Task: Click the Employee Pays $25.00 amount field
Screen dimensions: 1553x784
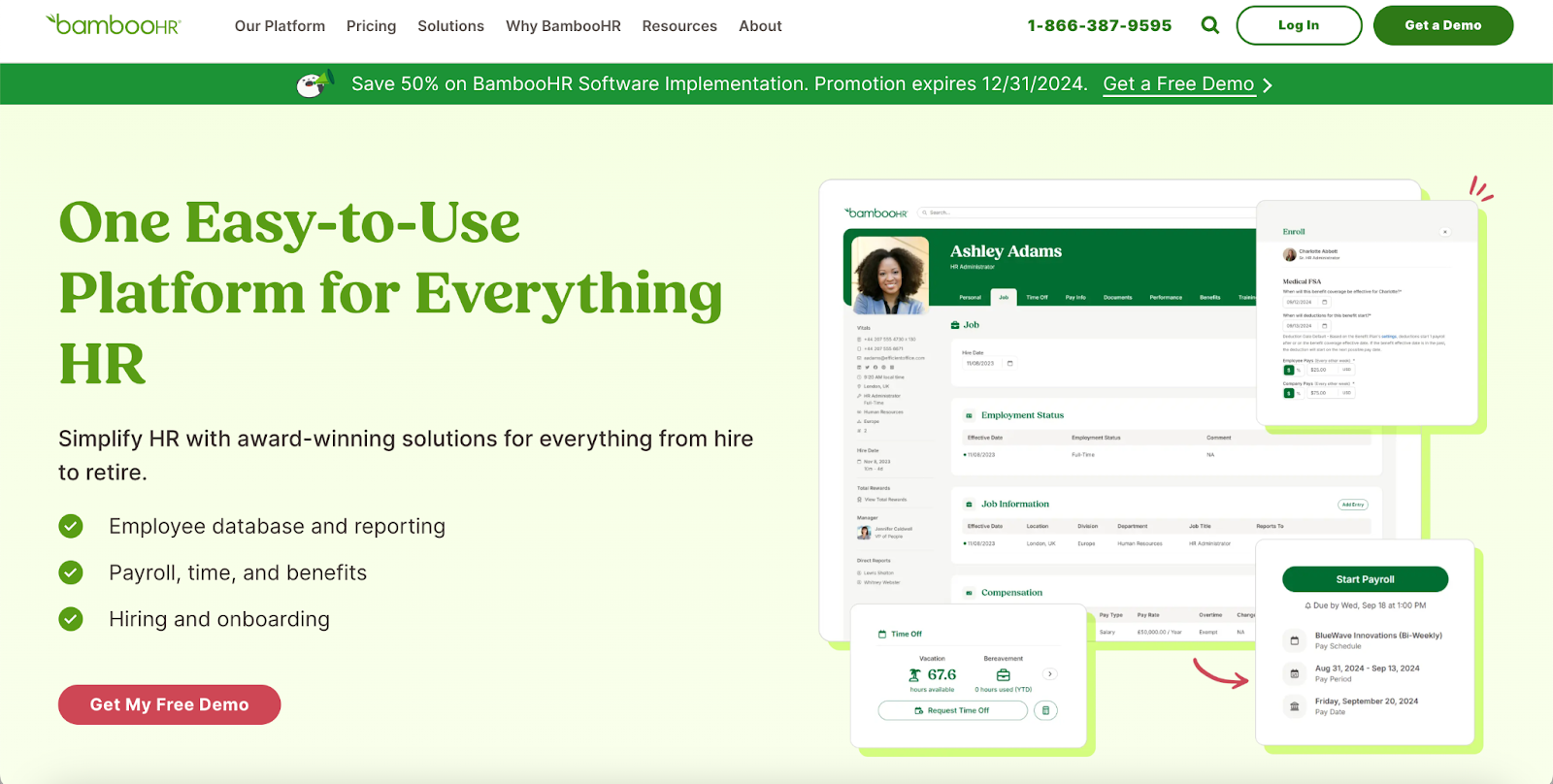Action: (x=1331, y=370)
